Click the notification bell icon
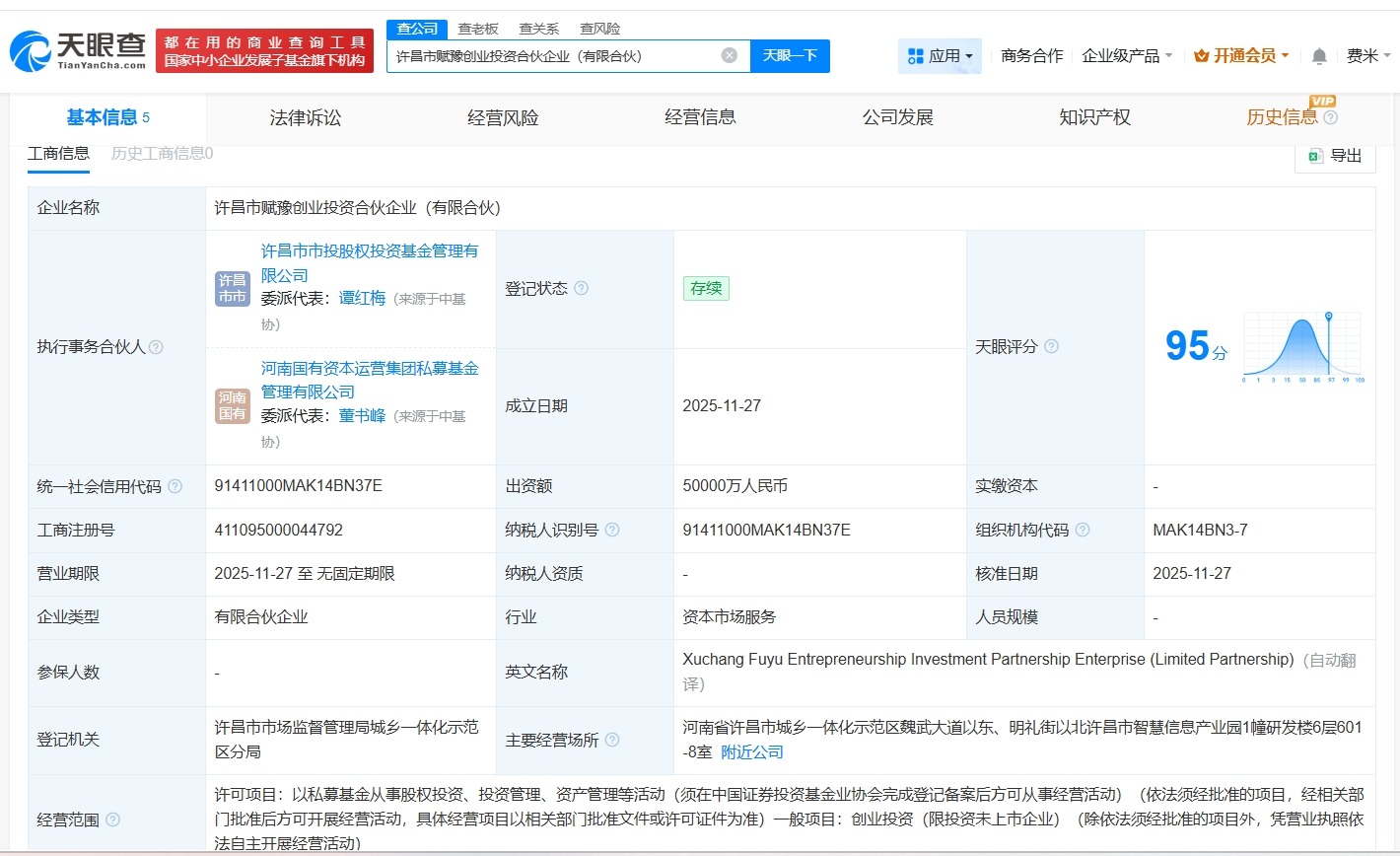This screenshot has height=856, width=1400. tap(1318, 55)
